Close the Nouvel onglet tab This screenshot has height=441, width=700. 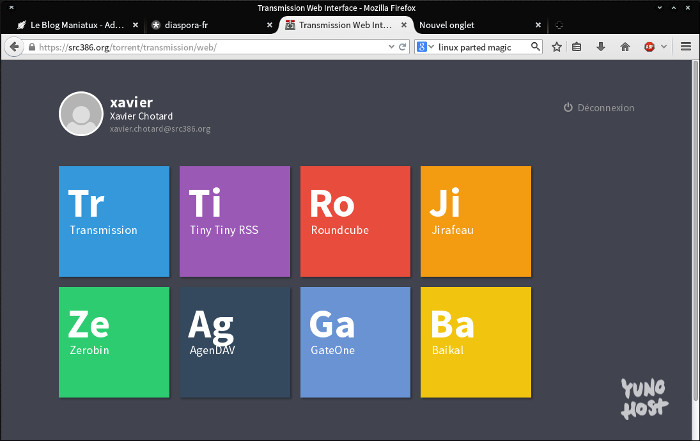(x=538, y=25)
